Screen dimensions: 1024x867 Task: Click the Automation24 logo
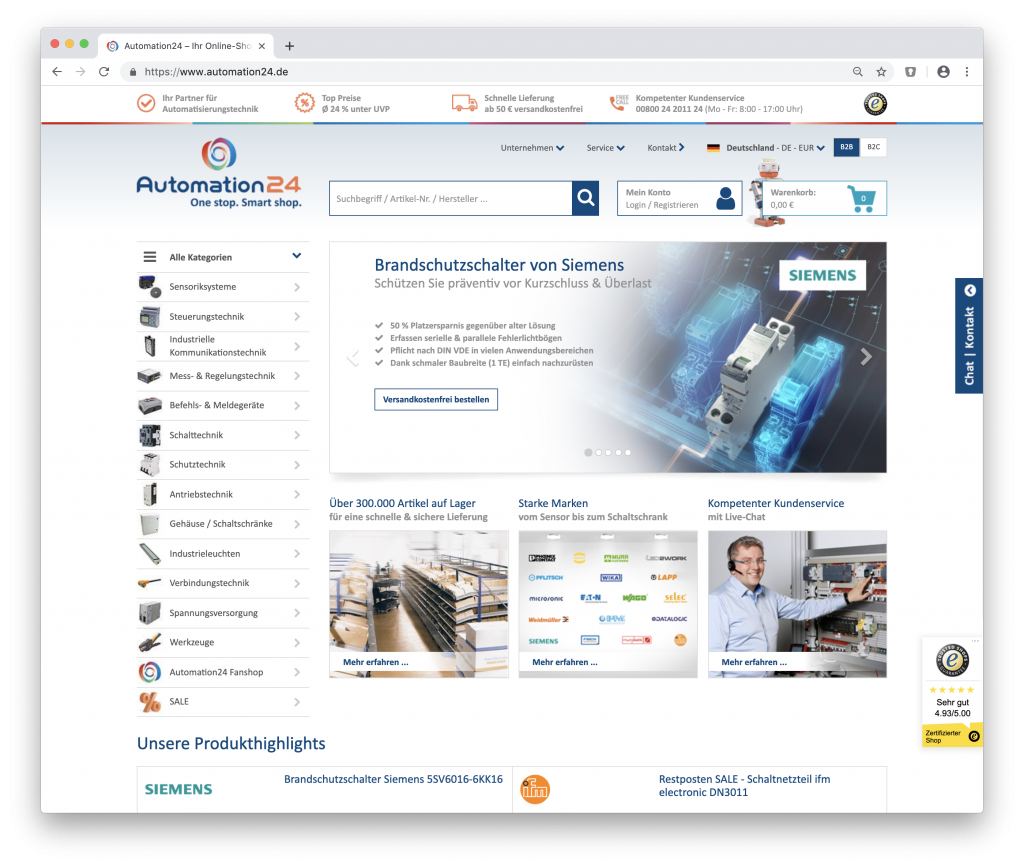218,175
